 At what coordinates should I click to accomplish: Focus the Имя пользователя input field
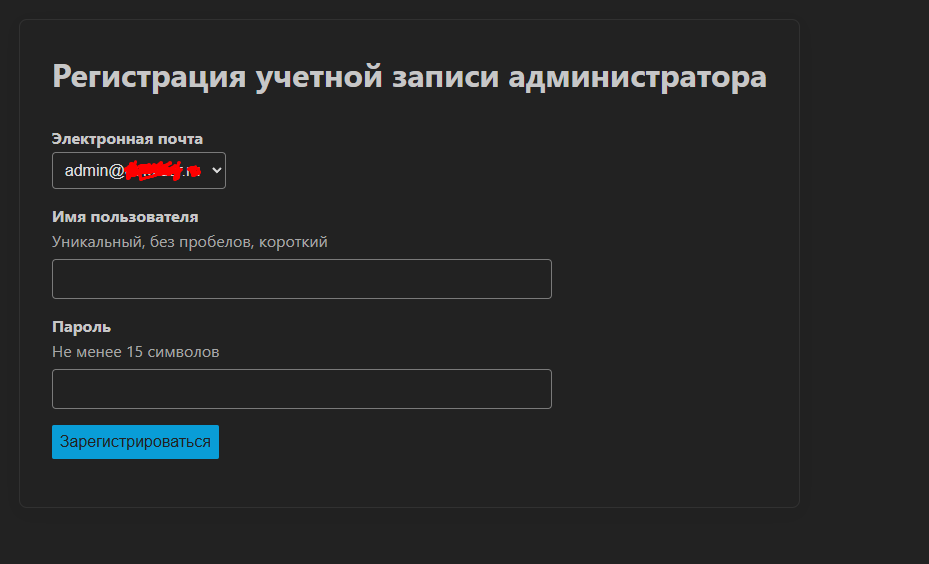(302, 279)
